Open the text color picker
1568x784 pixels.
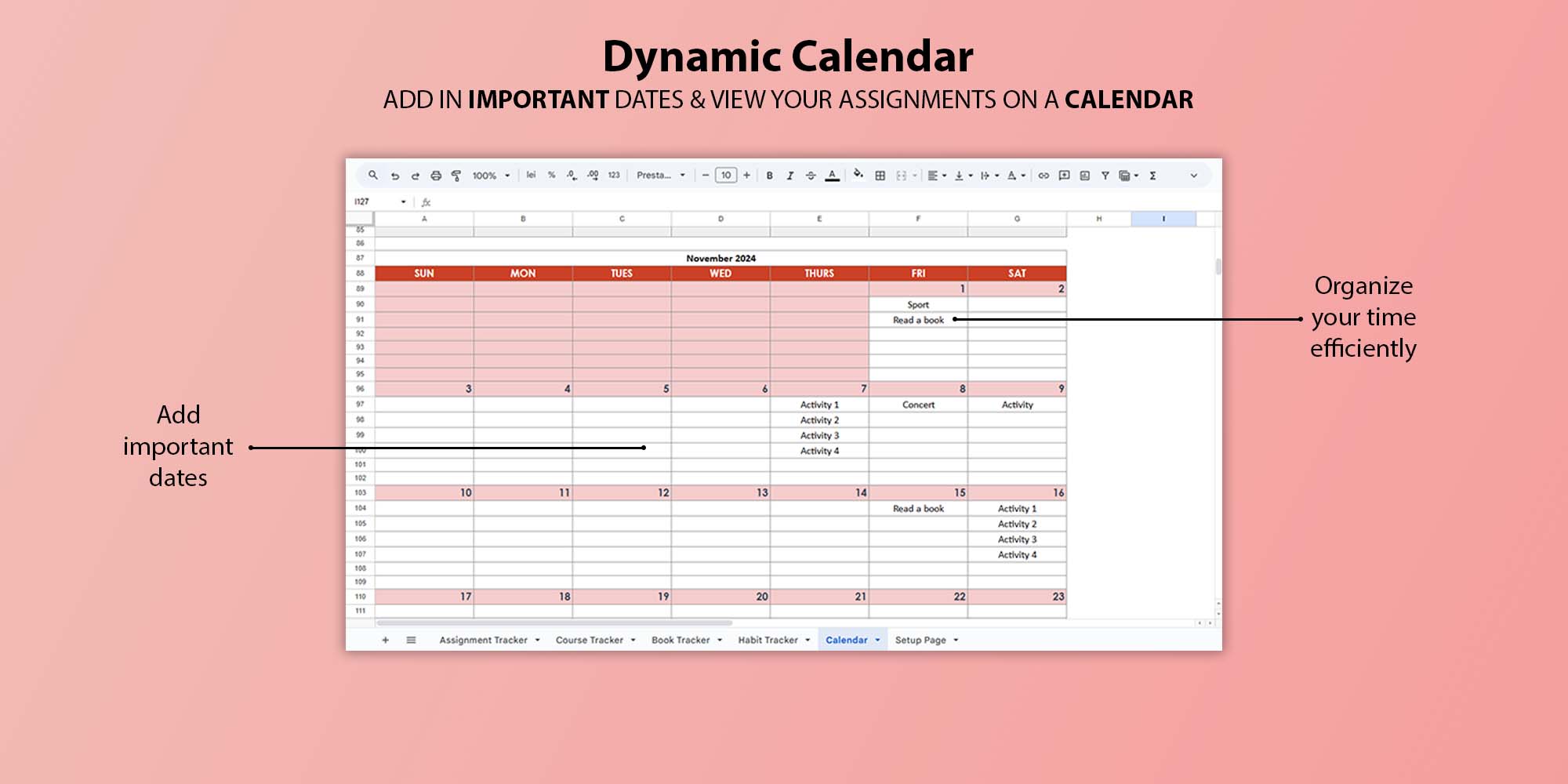[x=833, y=176]
